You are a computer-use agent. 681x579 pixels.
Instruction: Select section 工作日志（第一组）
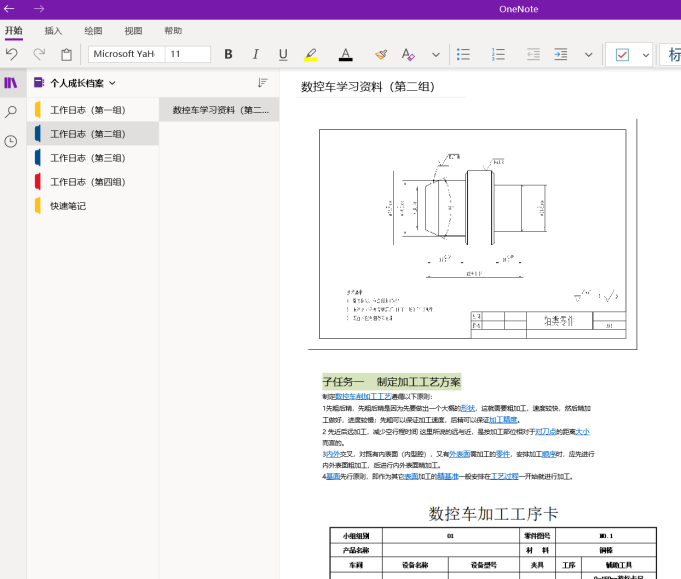(x=93, y=110)
